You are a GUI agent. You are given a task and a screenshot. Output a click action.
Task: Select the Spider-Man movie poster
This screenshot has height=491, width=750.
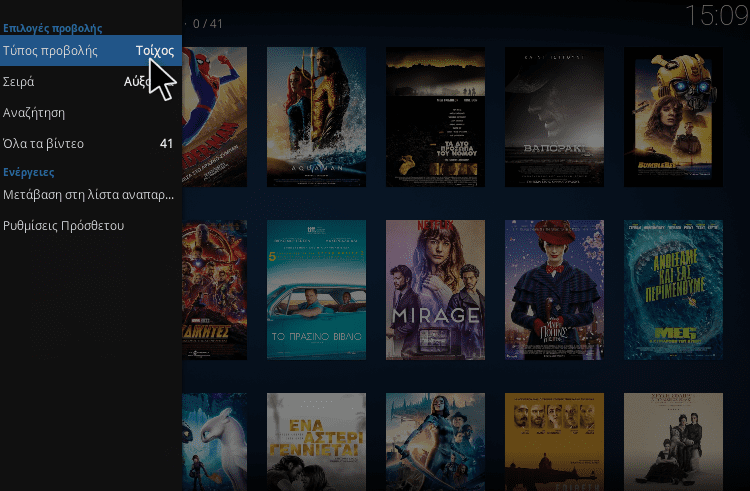point(215,117)
